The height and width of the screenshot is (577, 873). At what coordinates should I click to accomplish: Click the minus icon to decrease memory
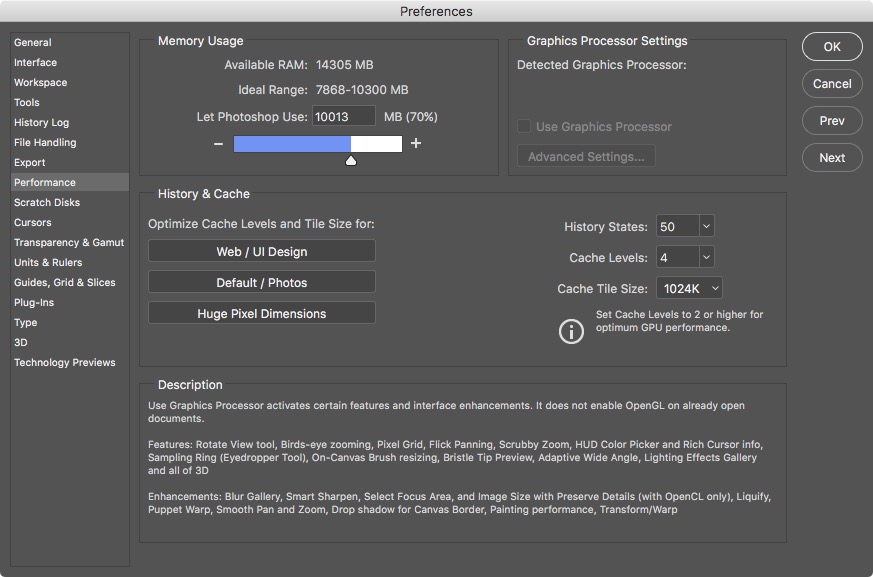[x=218, y=144]
